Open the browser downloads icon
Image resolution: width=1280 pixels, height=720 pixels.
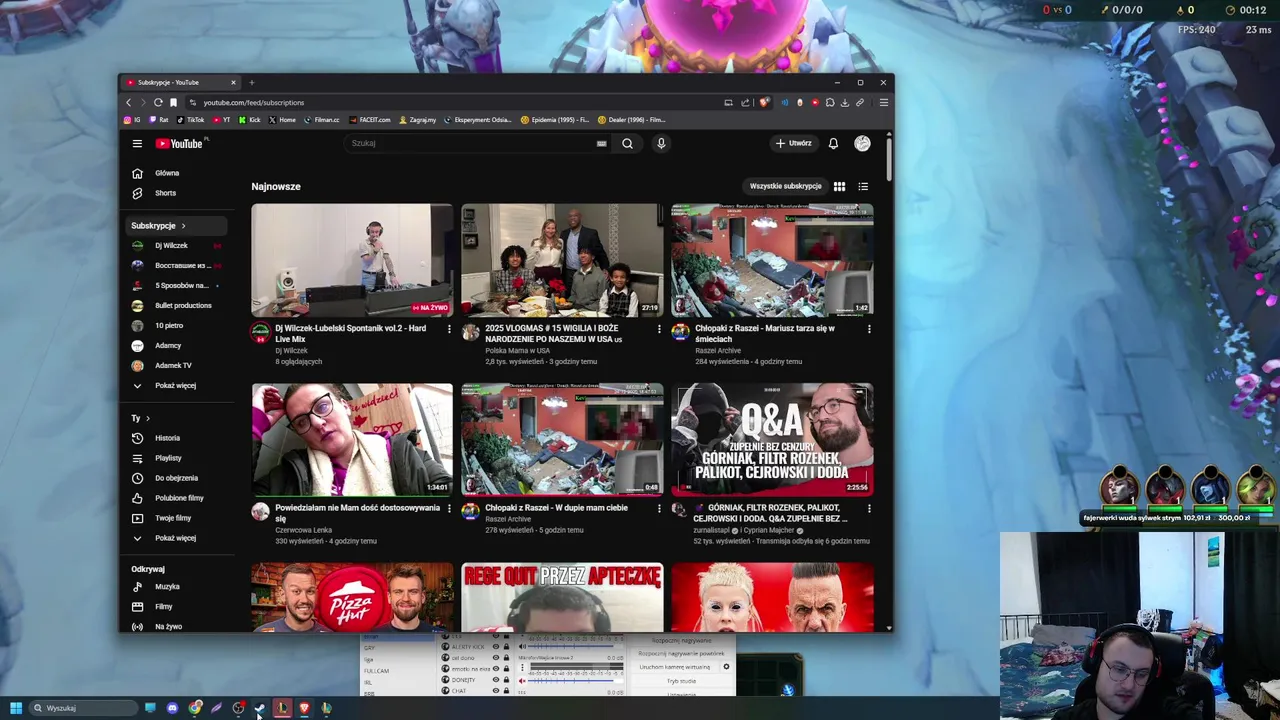(845, 102)
